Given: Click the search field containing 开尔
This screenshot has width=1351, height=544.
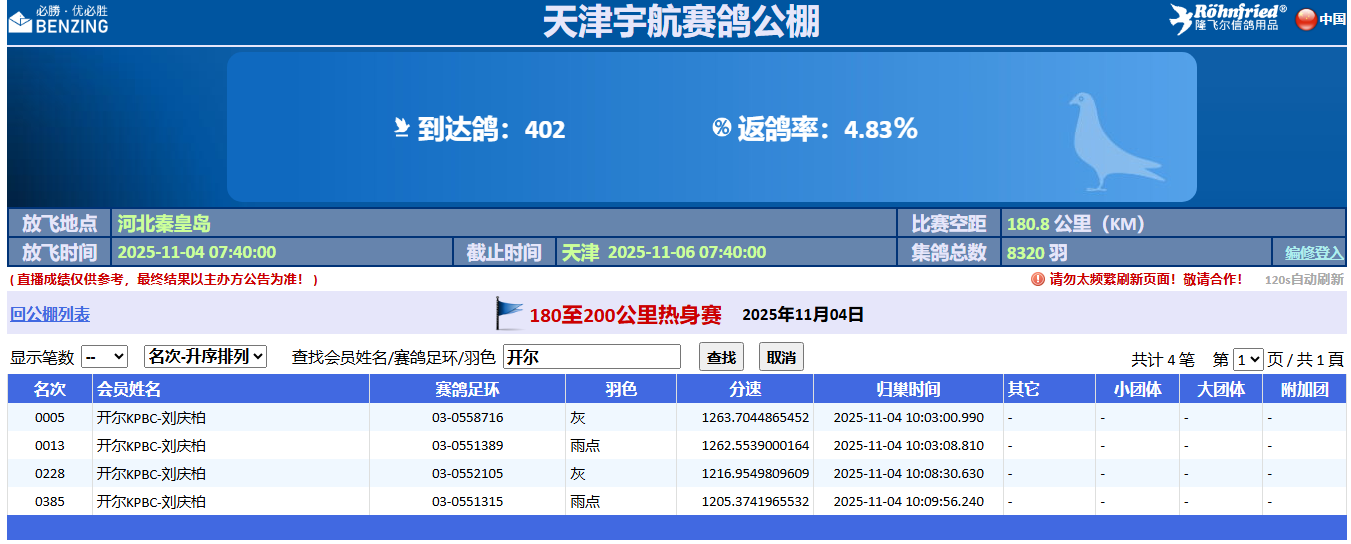Looking at the screenshot, I should coord(591,357).
